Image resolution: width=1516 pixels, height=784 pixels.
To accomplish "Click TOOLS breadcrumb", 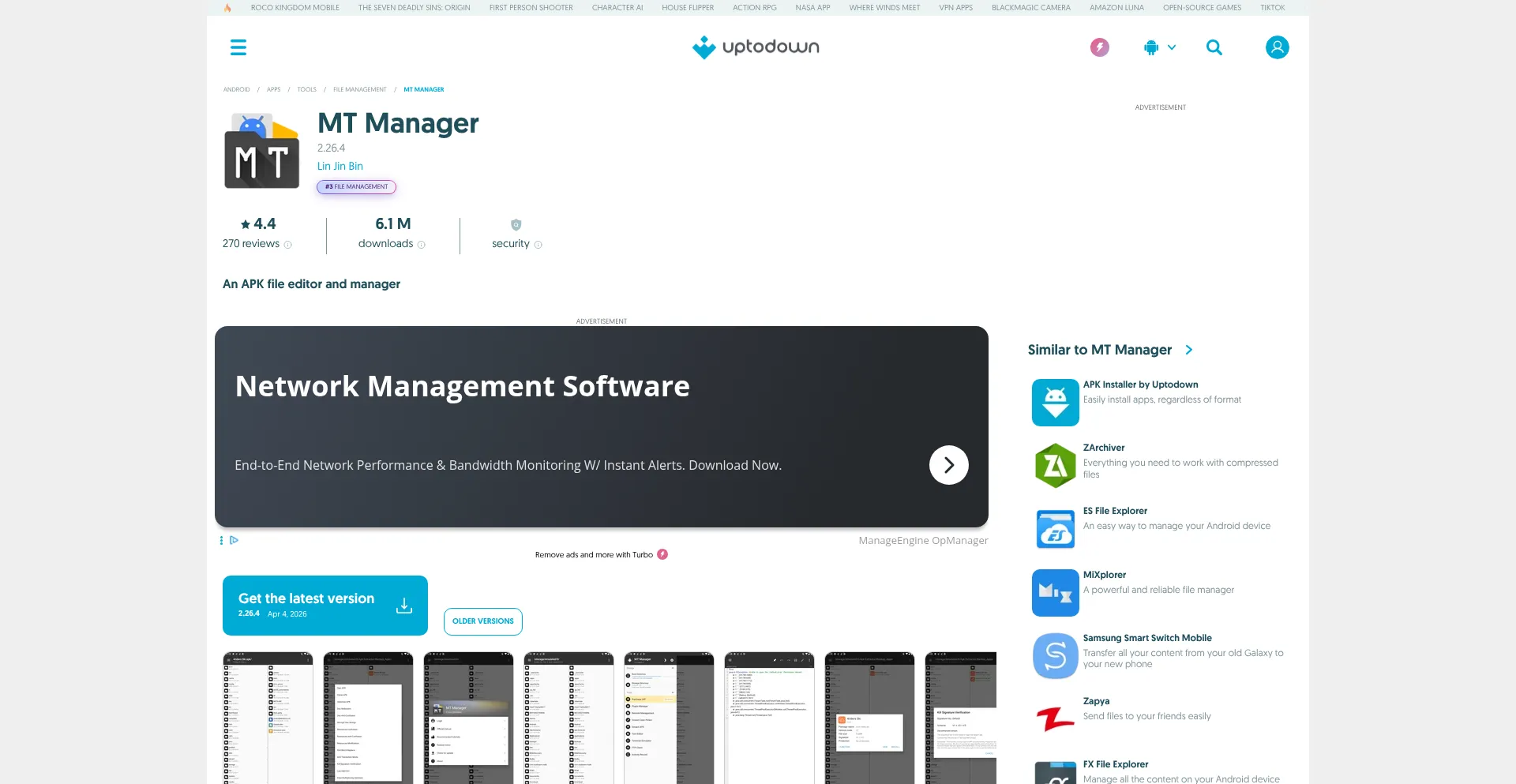I will [307, 89].
